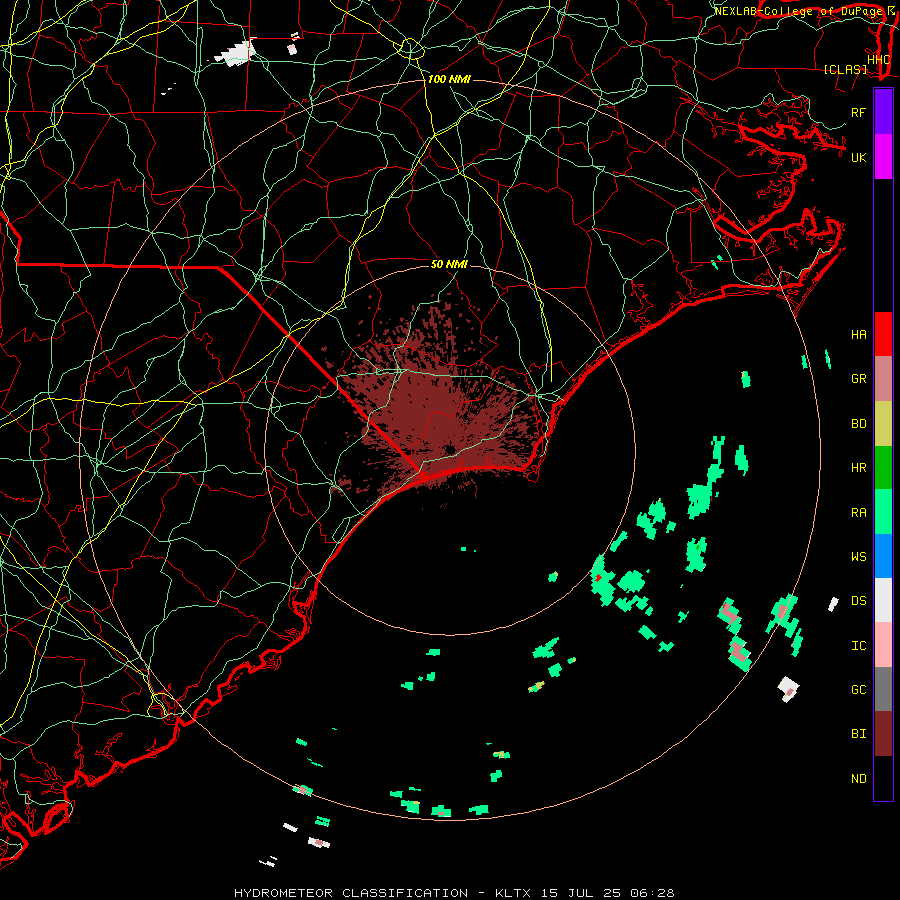Click the '15 JUL 25' date text
This screenshot has height=900, width=900.
581,893
